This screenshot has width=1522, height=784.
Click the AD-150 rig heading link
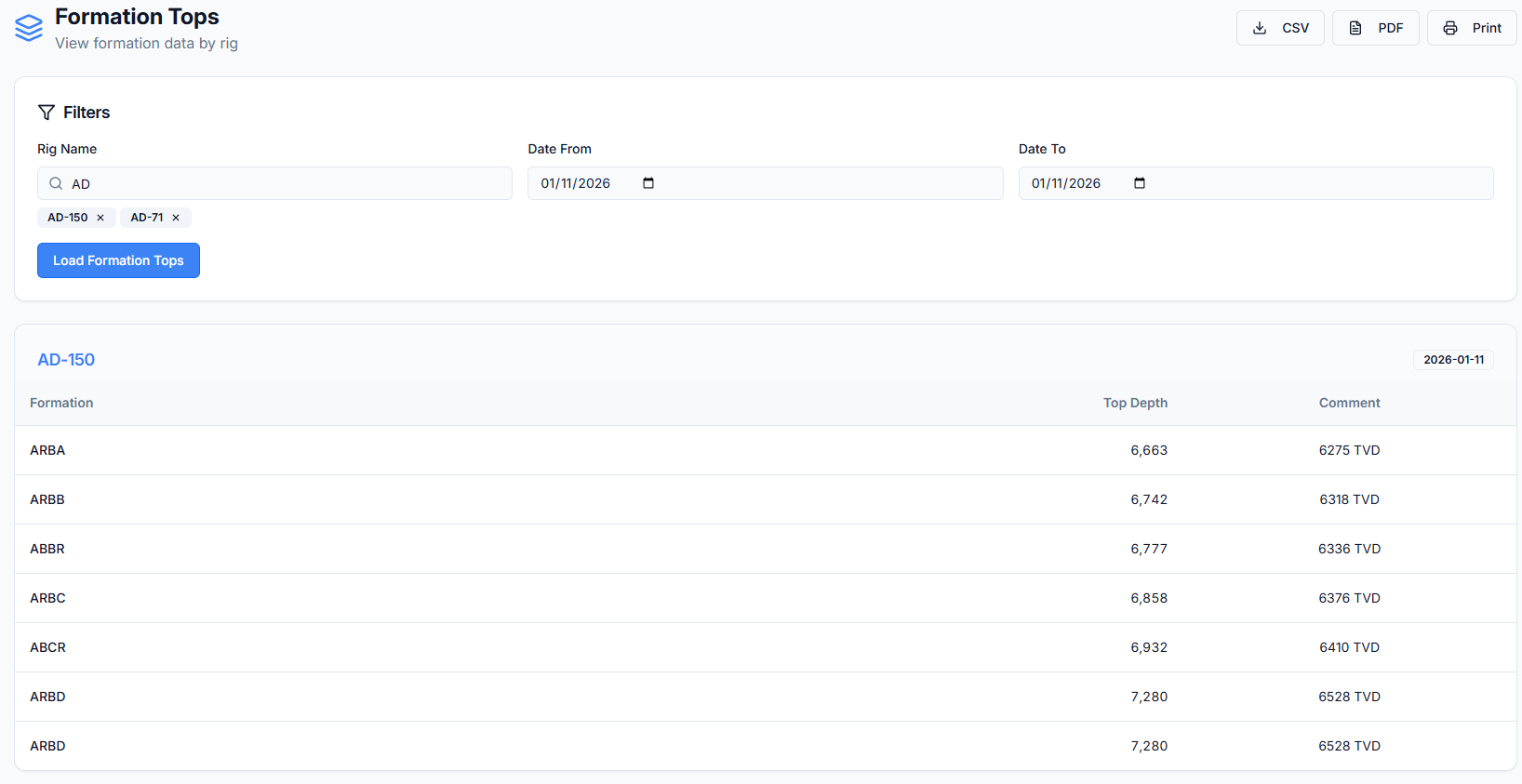coord(66,360)
